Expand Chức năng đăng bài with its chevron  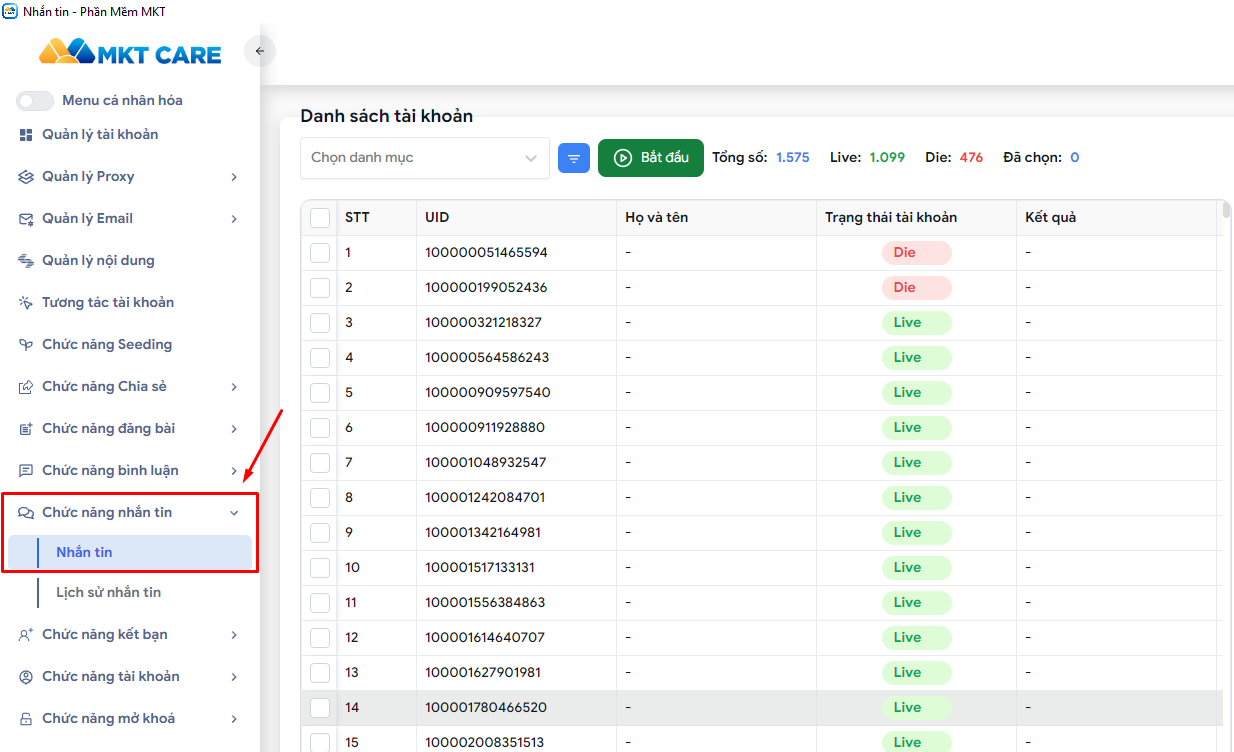tap(234, 429)
